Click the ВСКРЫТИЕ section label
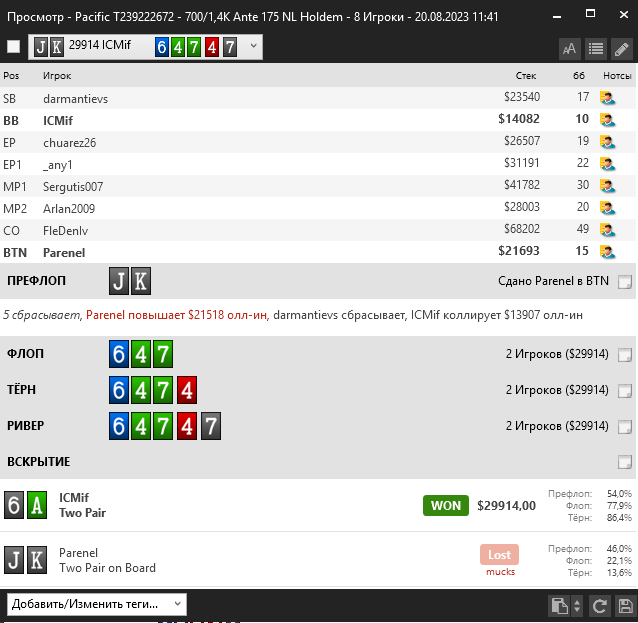Viewport: 638px width, 623px height. pyautogui.click(x=39, y=461)
